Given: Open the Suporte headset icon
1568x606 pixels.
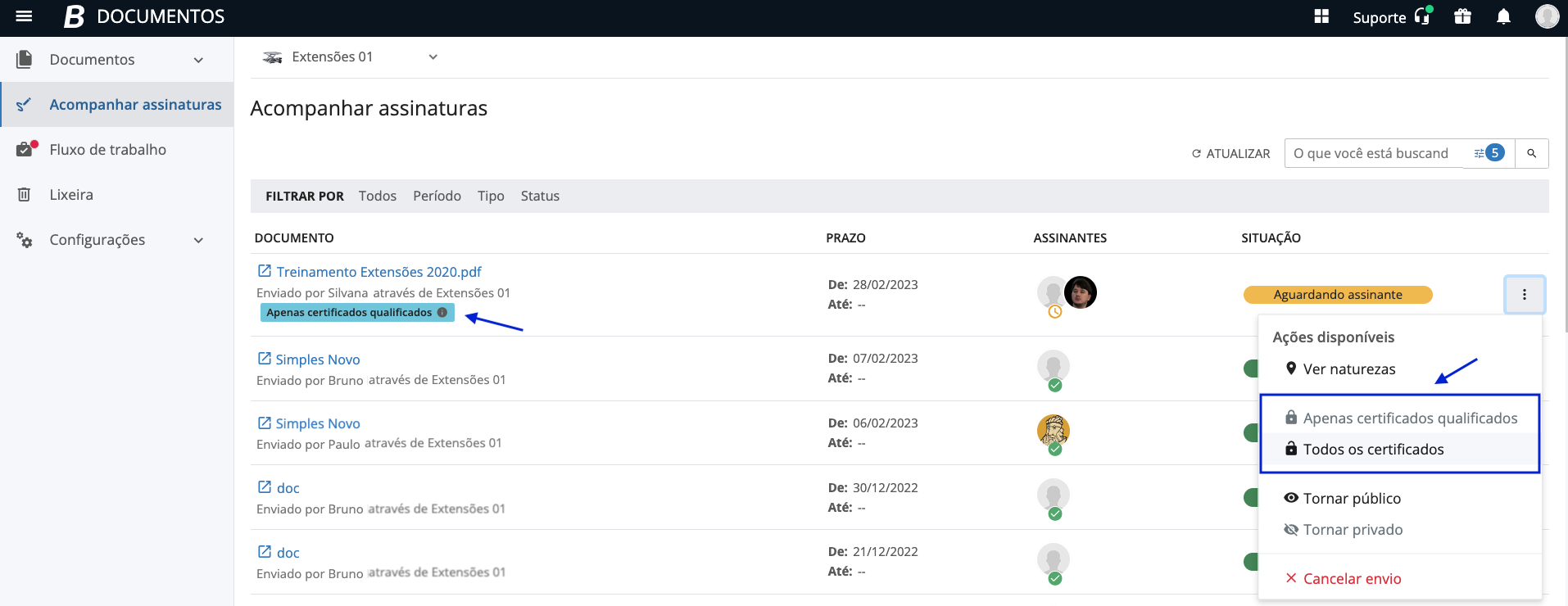Looking at the screenshot, I should point(1422,16).
